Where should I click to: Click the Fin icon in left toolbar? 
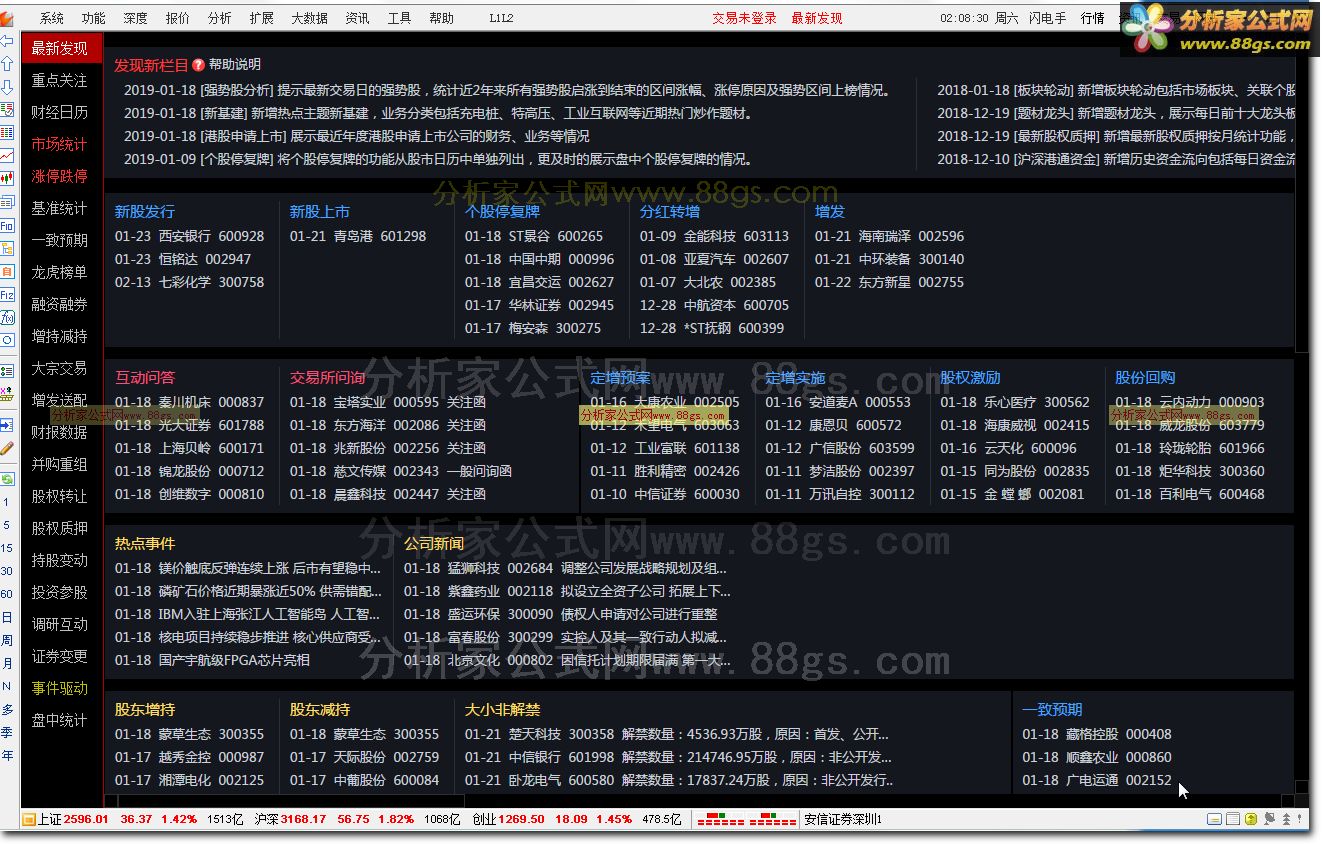click(7, 225)
